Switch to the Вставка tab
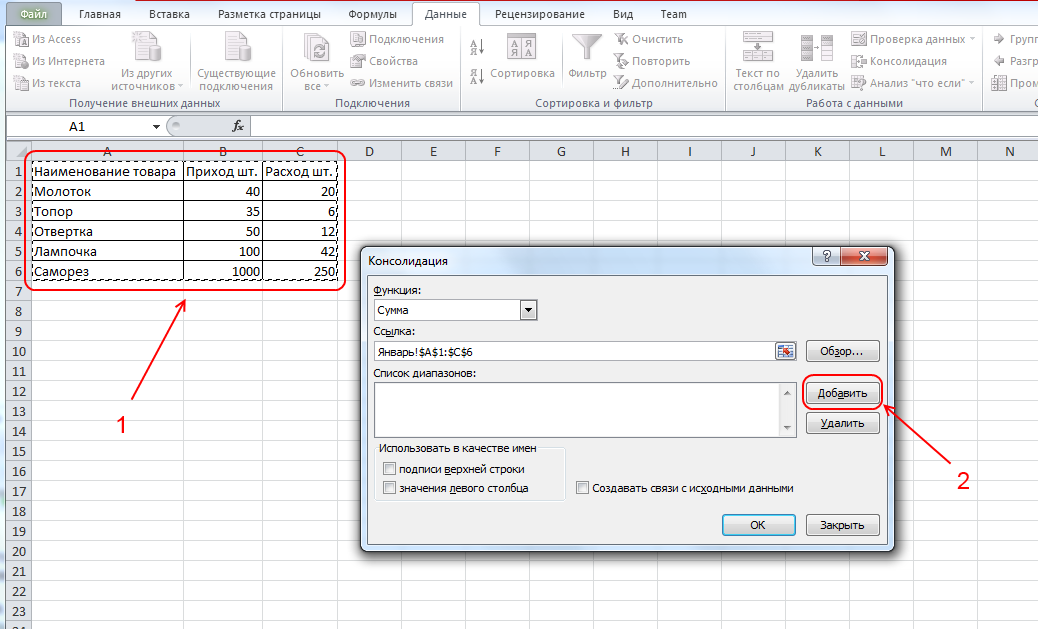Screen dimensions: 1038x629 point(169,14)
